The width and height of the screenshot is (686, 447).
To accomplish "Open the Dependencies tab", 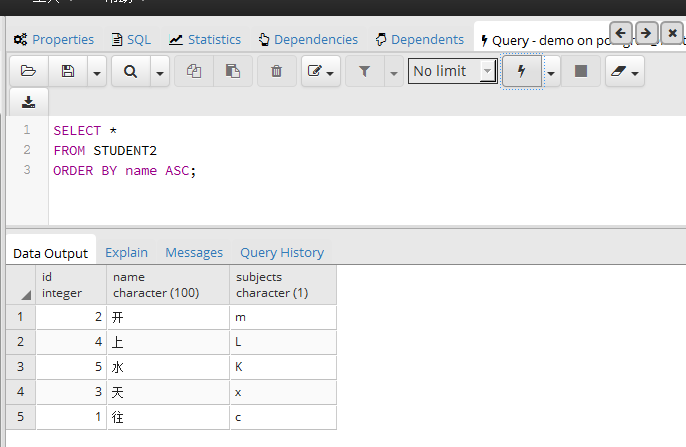I will [x=308, y=40].
